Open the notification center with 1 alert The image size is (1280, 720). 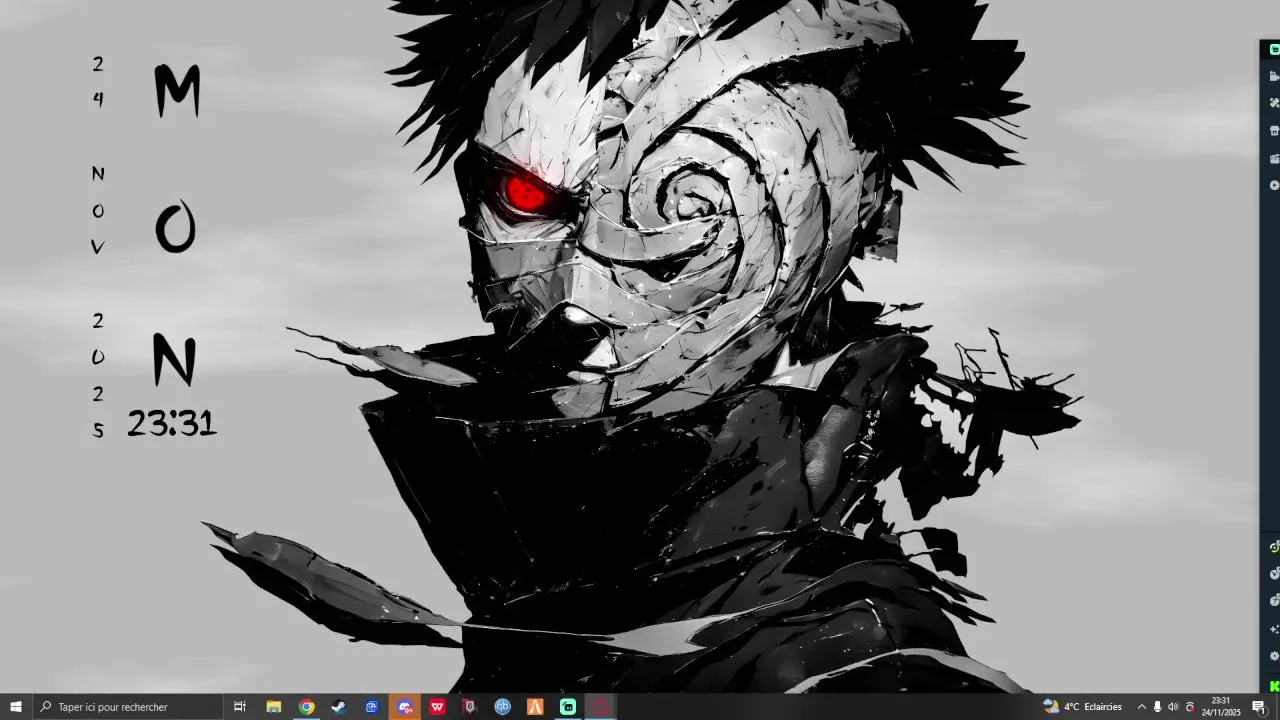(x=1259, y=707)
